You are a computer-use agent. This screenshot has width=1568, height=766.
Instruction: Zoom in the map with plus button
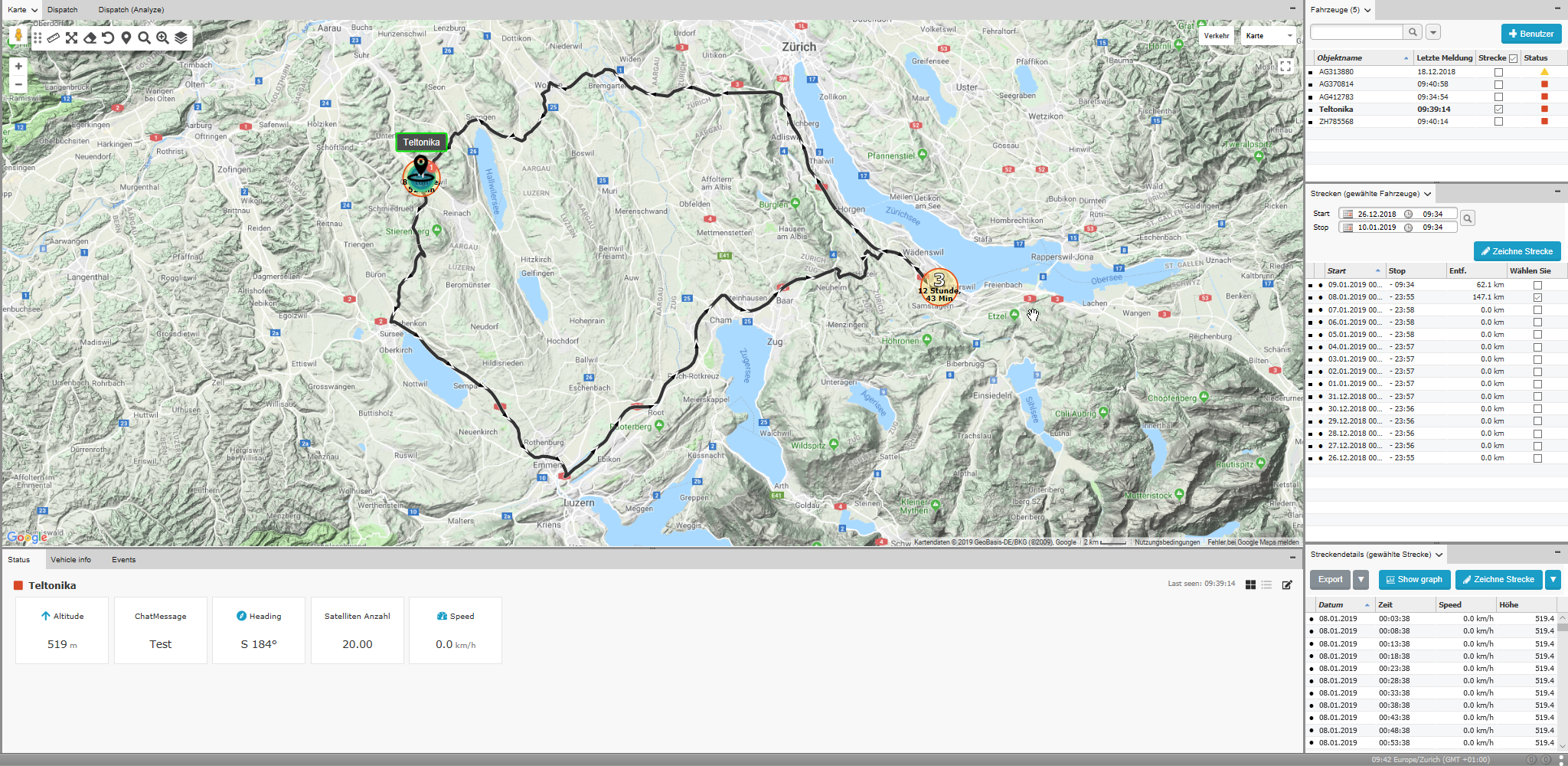(x=18, y=67)
